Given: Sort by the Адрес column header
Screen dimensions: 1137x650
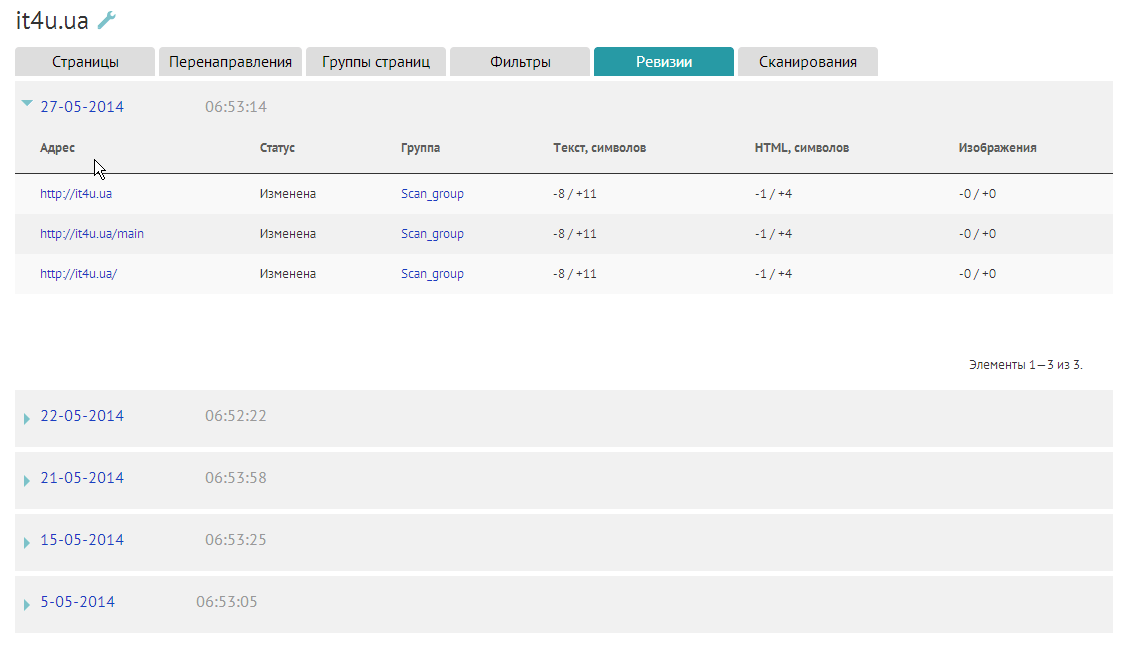Looking at the screenshot, I should (57, 148).
